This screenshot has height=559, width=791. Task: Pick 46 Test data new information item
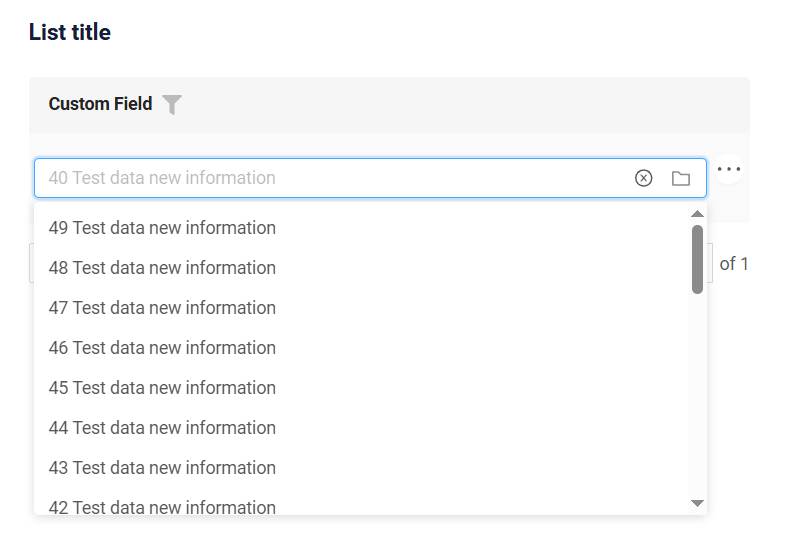coord(361,348)
